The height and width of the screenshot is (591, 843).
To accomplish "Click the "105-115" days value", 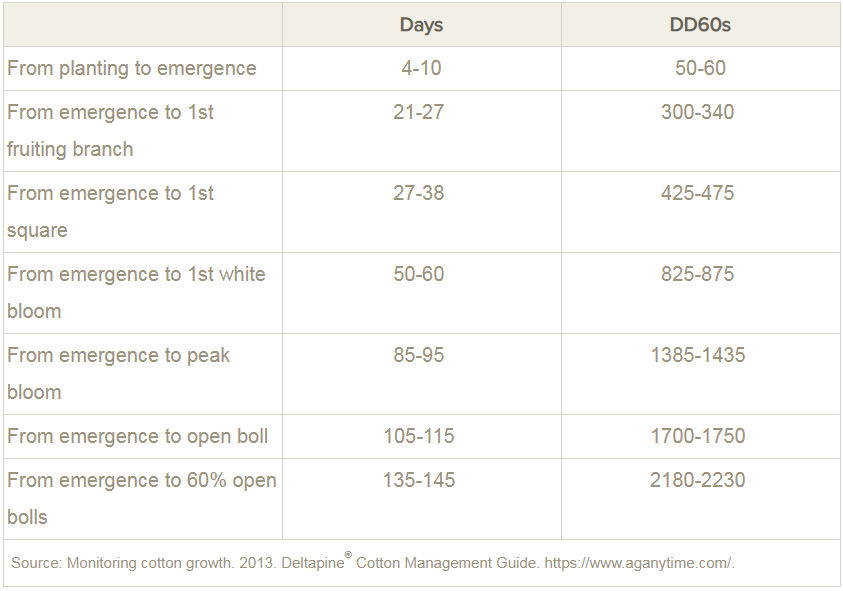I will coord(418,437).
